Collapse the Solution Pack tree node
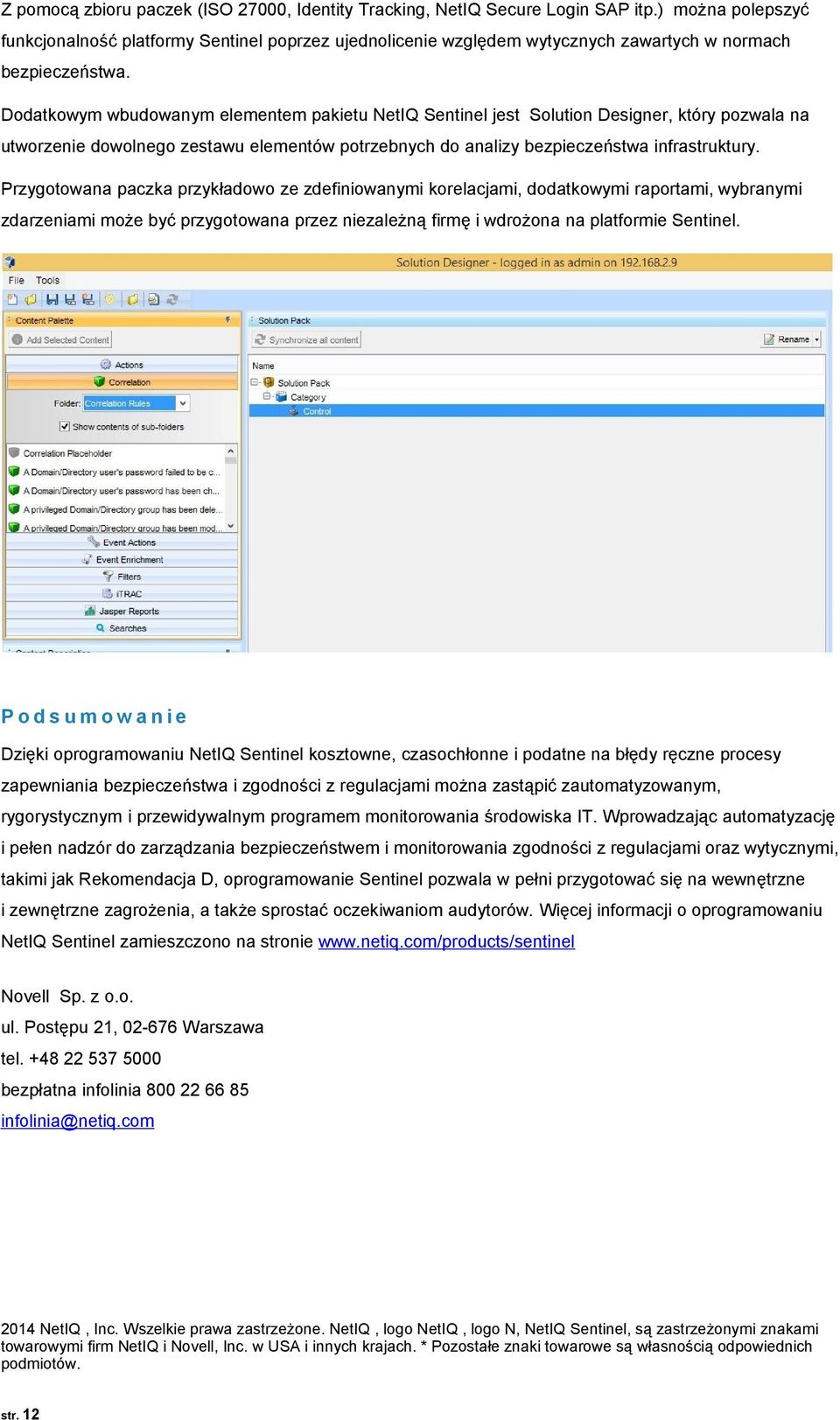Image resolution: width=840 pixels, height=1420 pixels. click(x=255, y=382)
